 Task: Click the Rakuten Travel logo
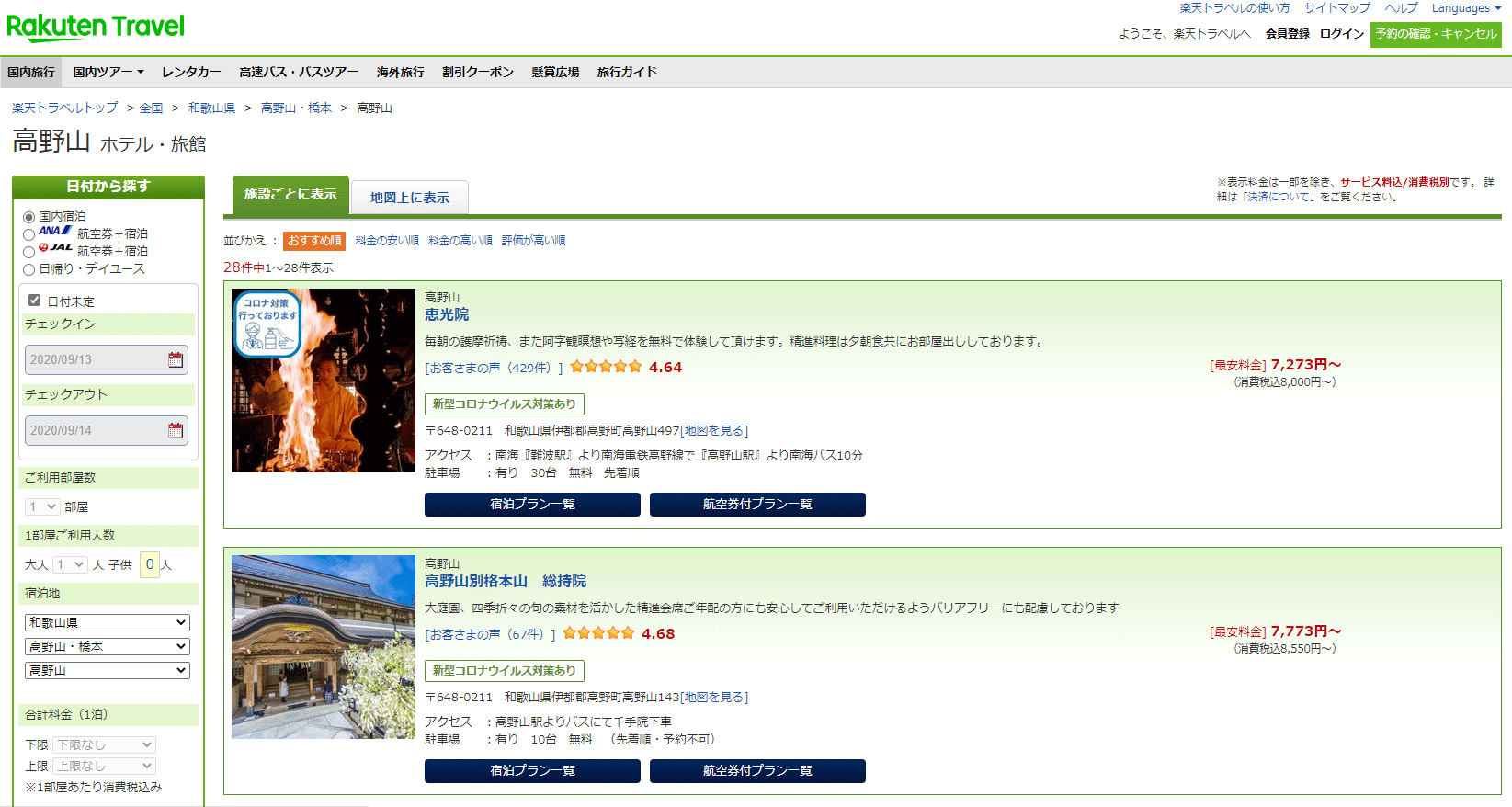tap(96, 28)
